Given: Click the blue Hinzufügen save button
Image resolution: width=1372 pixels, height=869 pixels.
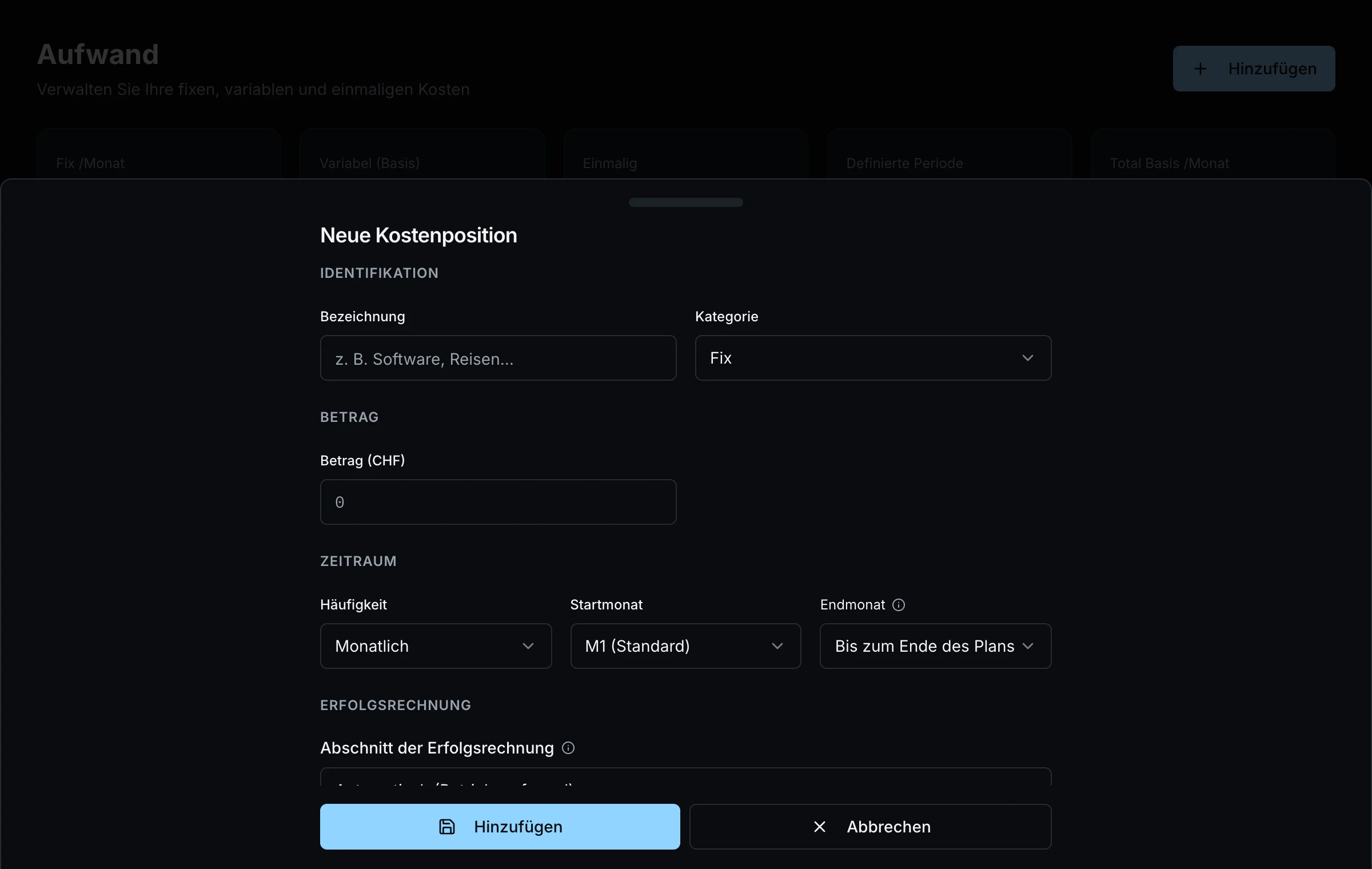Looking at the screenshot, I should pos(500,827).
